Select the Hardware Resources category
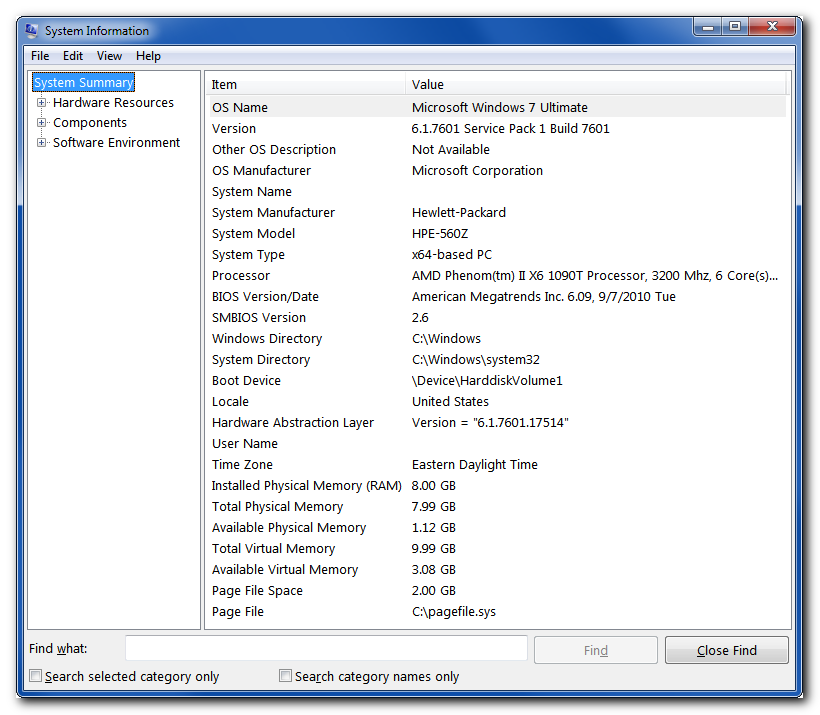This screenshot has width=820, height=715. pos(113,103)
